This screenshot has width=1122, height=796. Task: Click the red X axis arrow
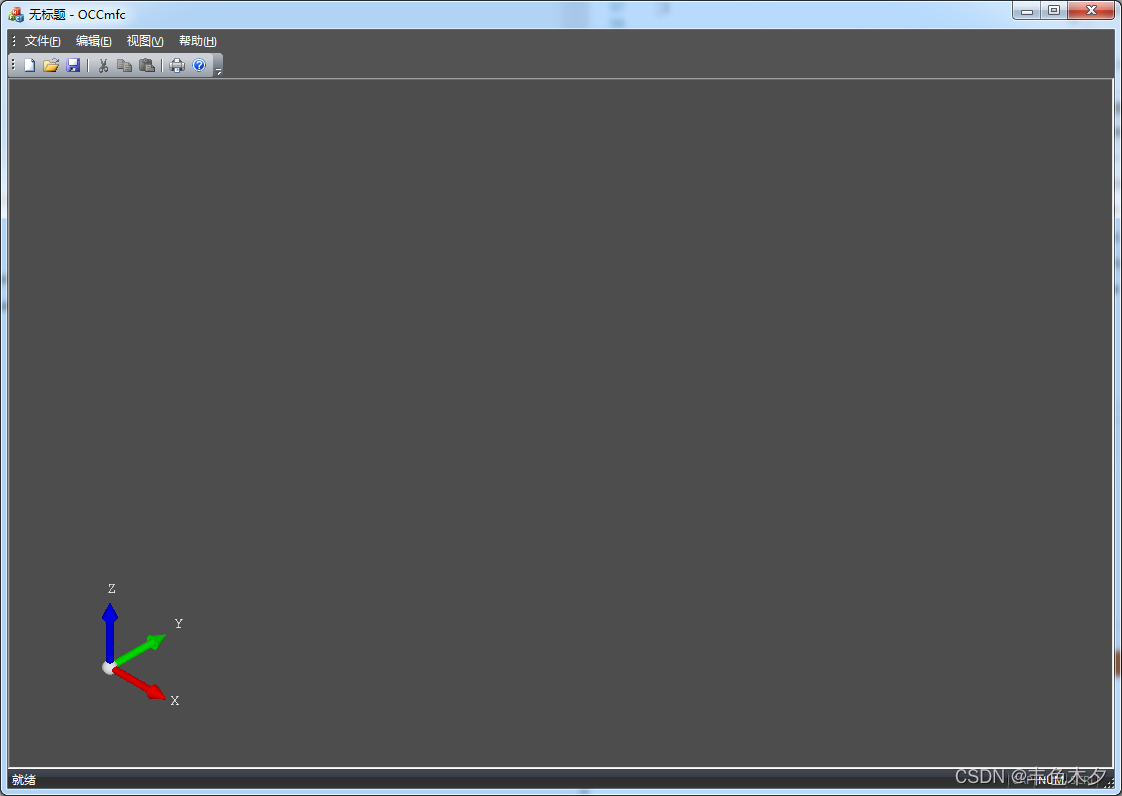(139, 684)
